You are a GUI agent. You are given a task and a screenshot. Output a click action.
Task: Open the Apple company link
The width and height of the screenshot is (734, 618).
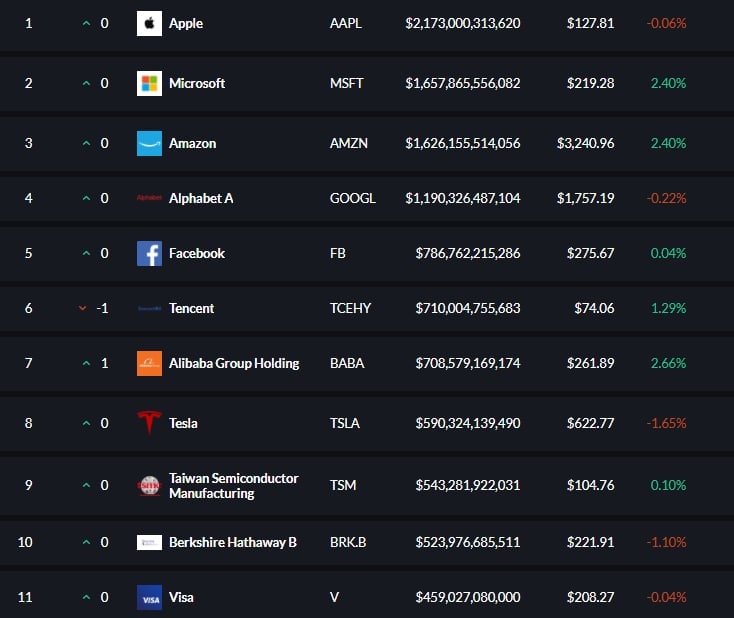[x=186, y=23]
